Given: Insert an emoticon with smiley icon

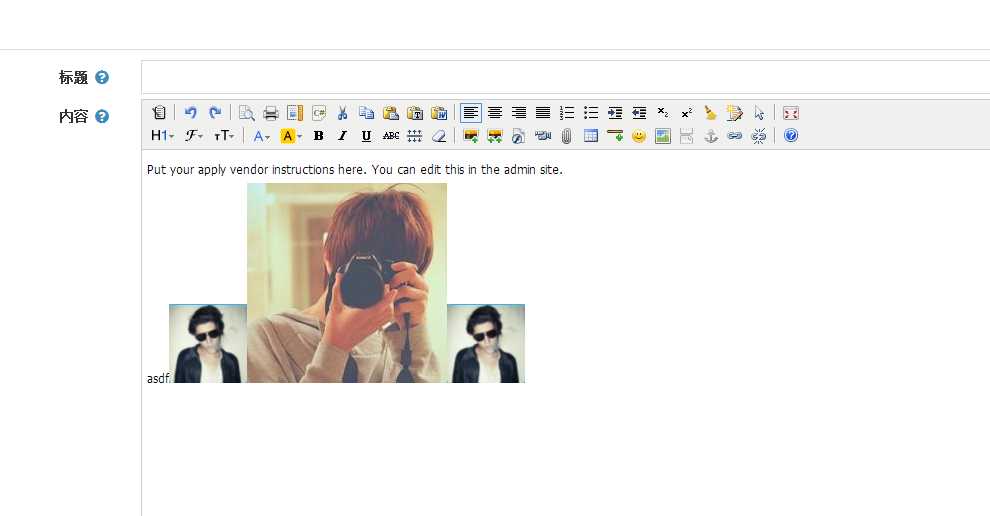Looking at the screenshot, I should pos(638,136).
